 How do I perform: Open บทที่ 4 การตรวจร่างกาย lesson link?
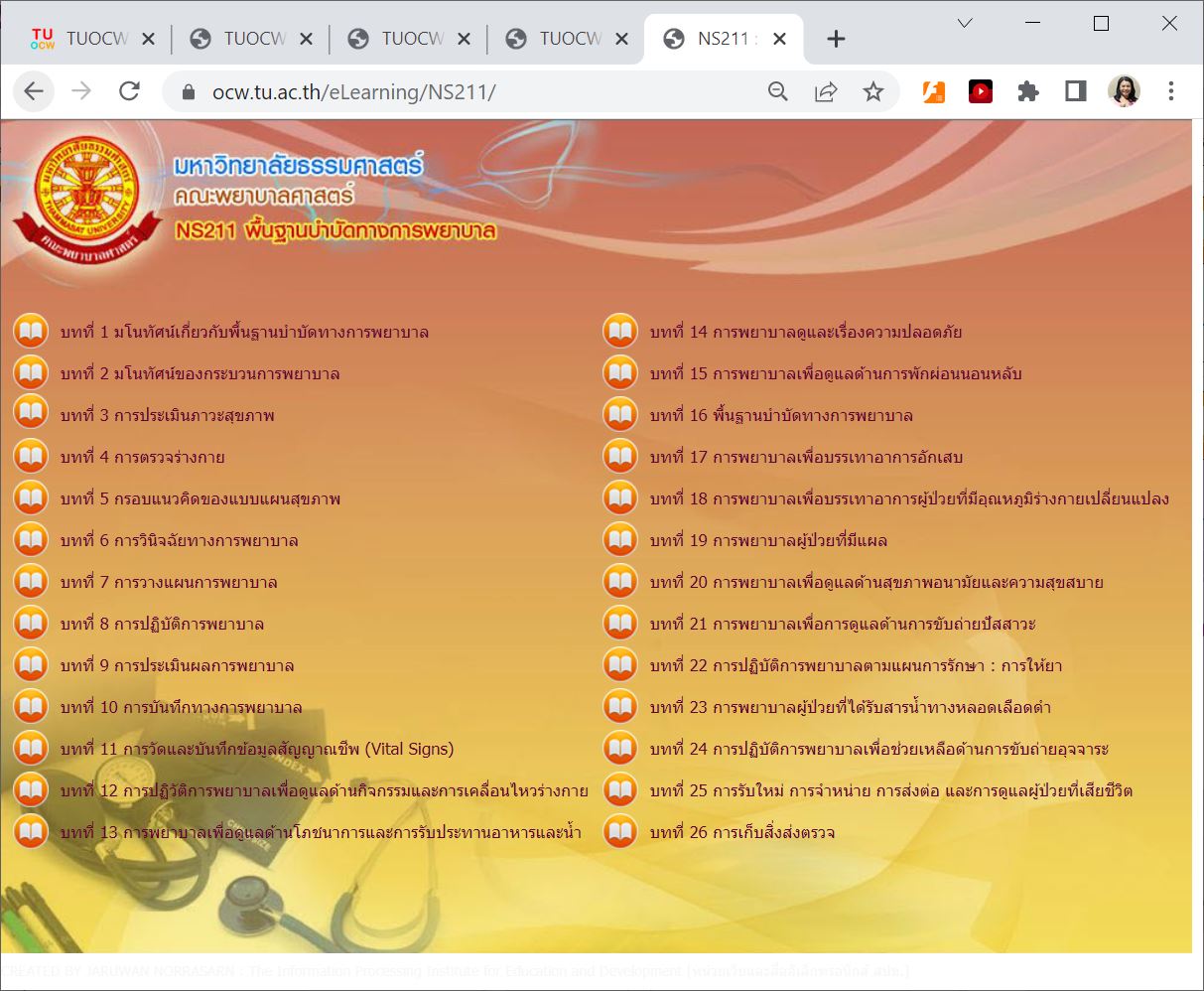tap(142, 457)
